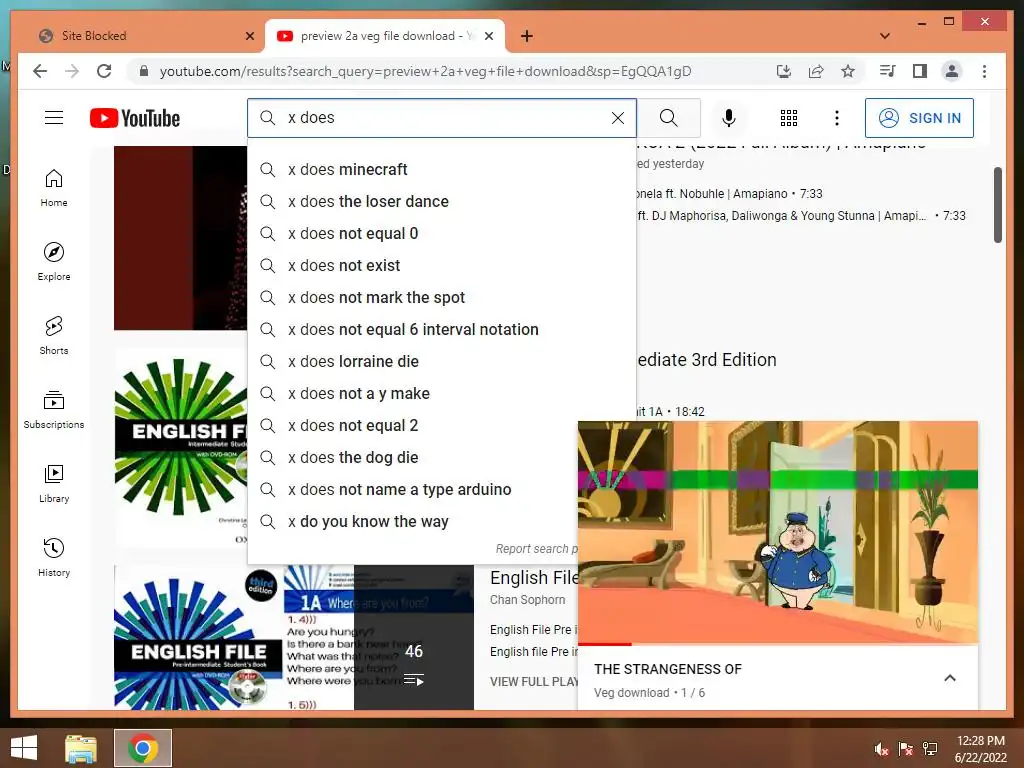The height and width of the screenshot is (768, 1024).
Task: Select suggestion 'x does the loser dance'
Action: tap(441, 202)
